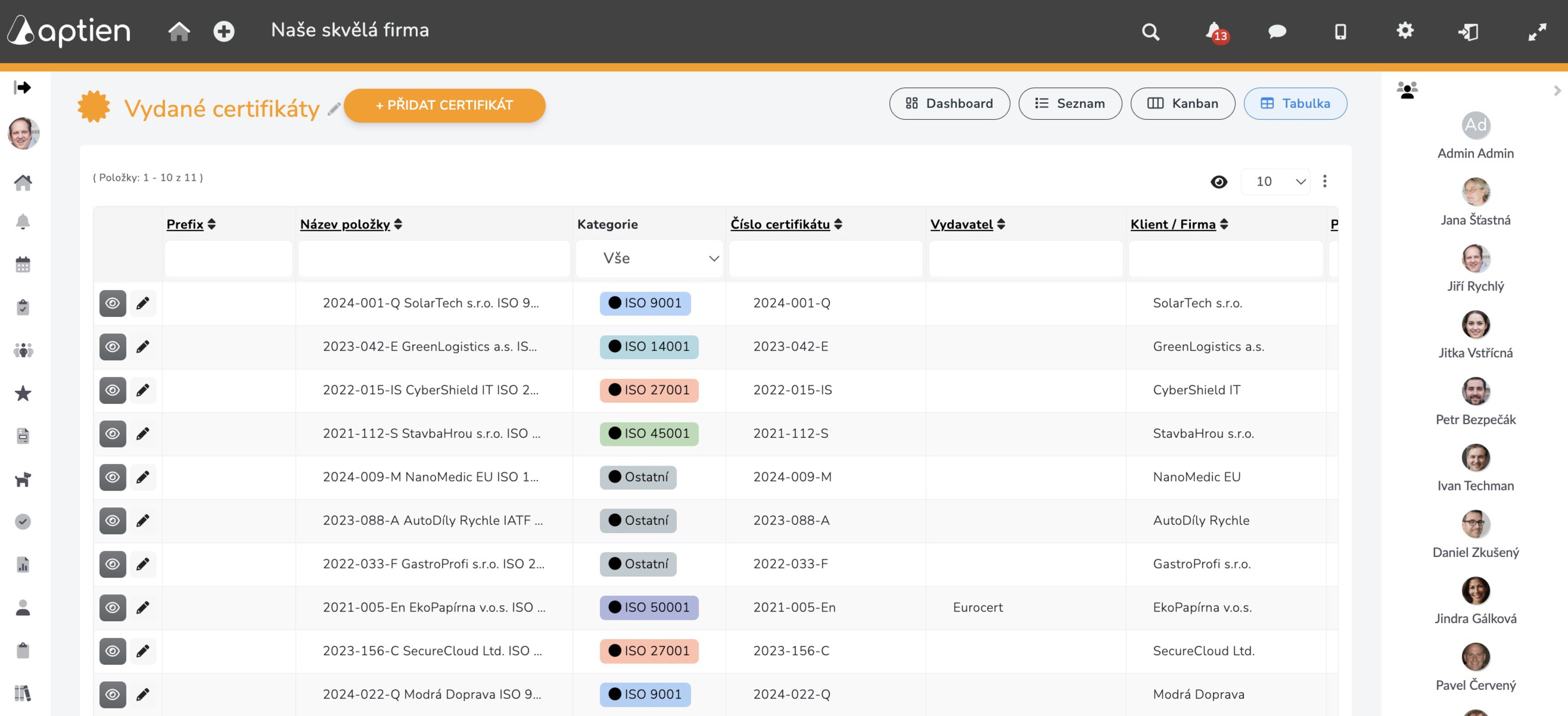The image size is (1568, 716).
Task: Click the ISO 14001 category color badge
Action: coord(648,346)
